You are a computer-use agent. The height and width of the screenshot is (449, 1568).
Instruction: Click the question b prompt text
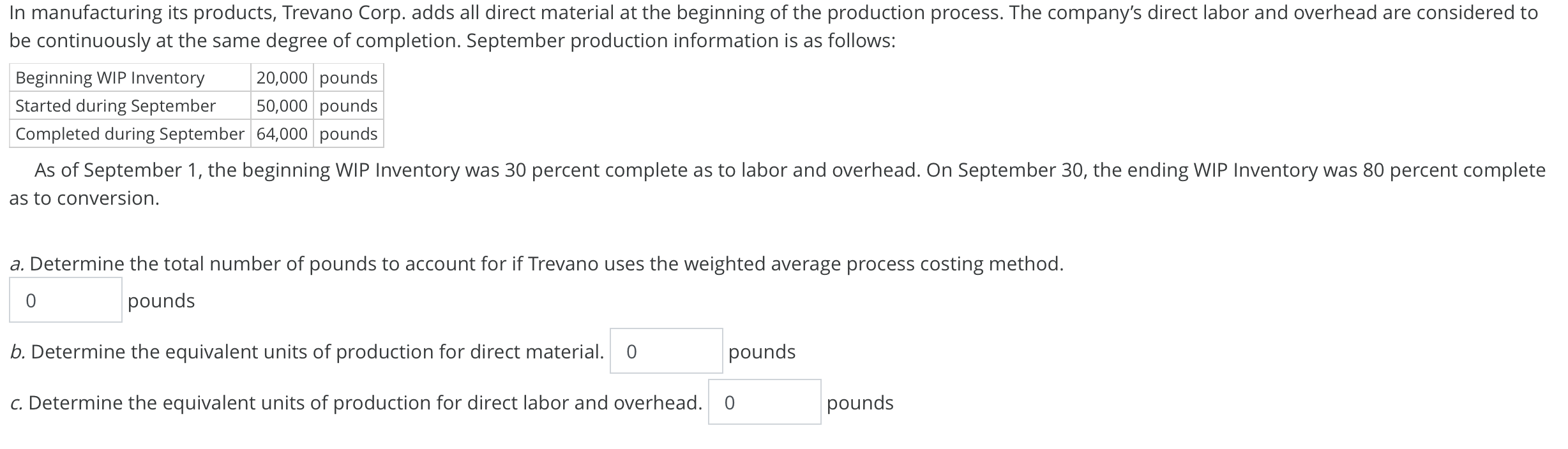point(306,351)
